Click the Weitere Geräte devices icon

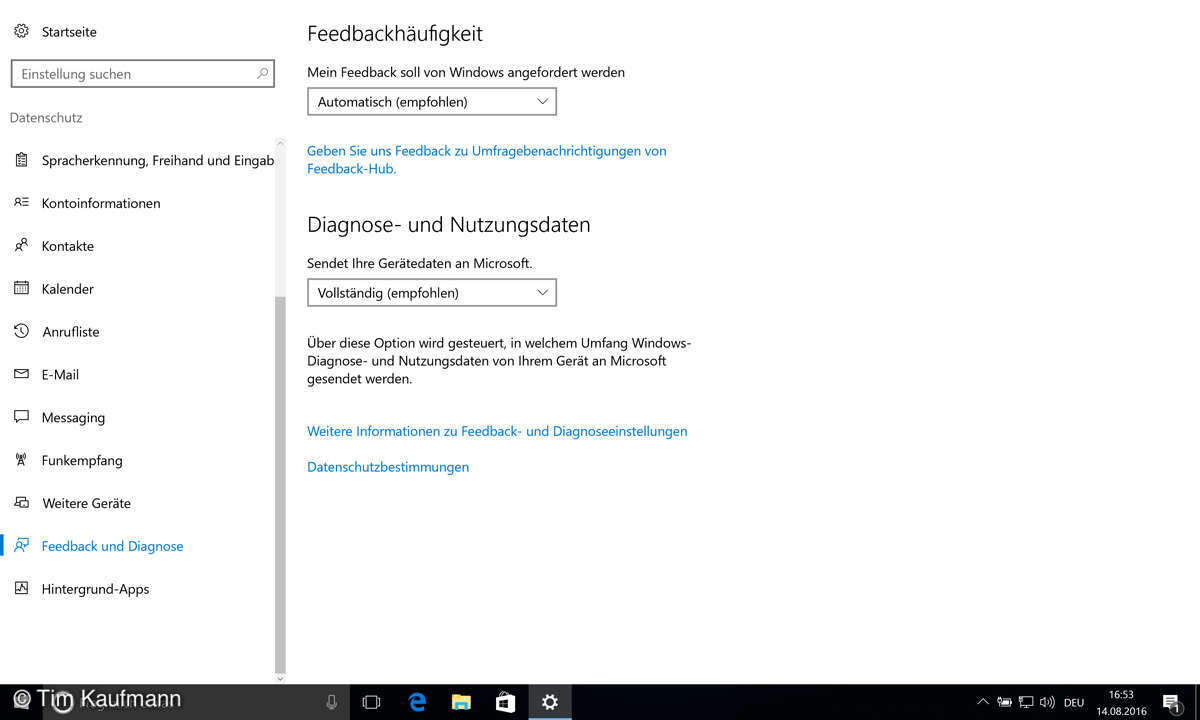click(21, 503)
